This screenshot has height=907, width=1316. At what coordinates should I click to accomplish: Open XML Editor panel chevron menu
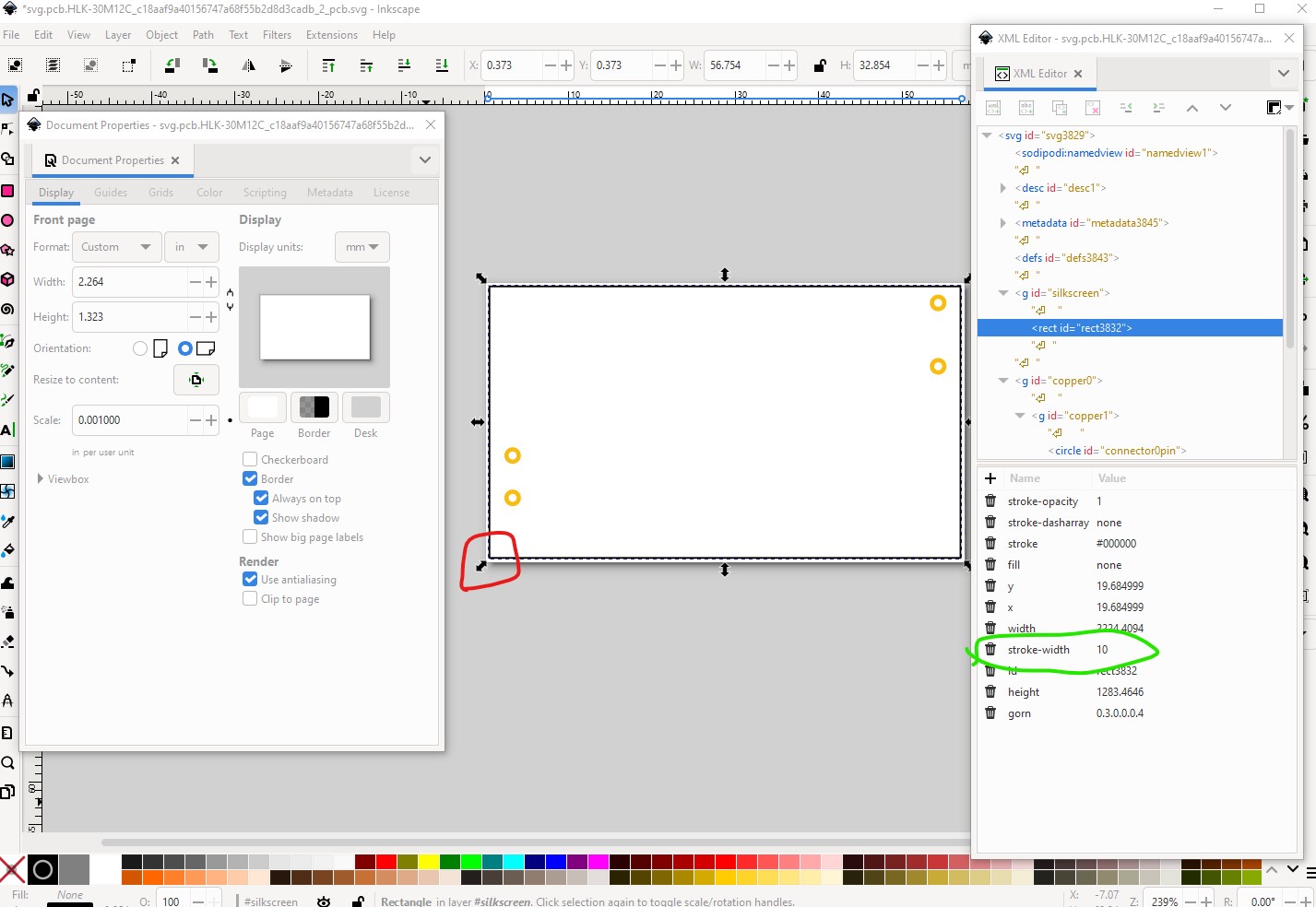tap(1284, 73)
